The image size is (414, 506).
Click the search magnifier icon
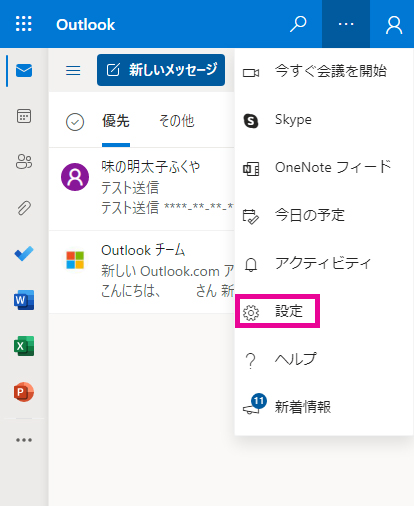click(x=298, y=24)
